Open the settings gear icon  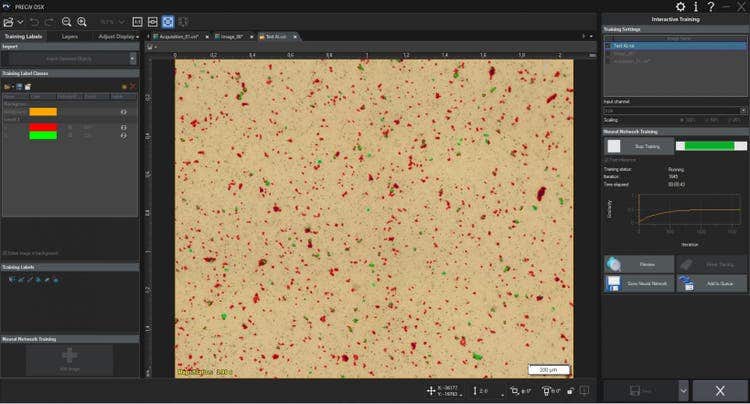point(681,7)
